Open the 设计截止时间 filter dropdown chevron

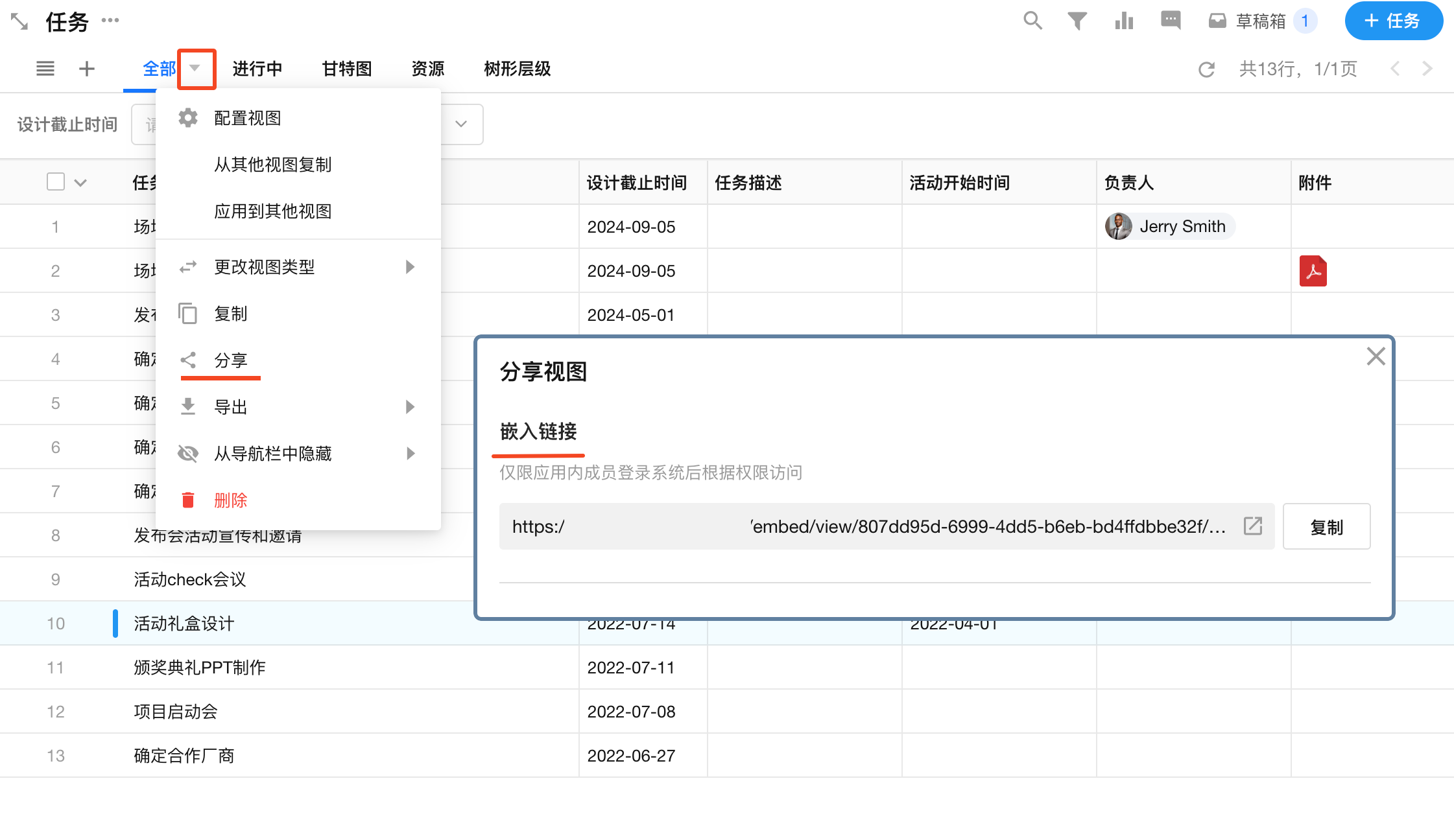pos(461,124)
